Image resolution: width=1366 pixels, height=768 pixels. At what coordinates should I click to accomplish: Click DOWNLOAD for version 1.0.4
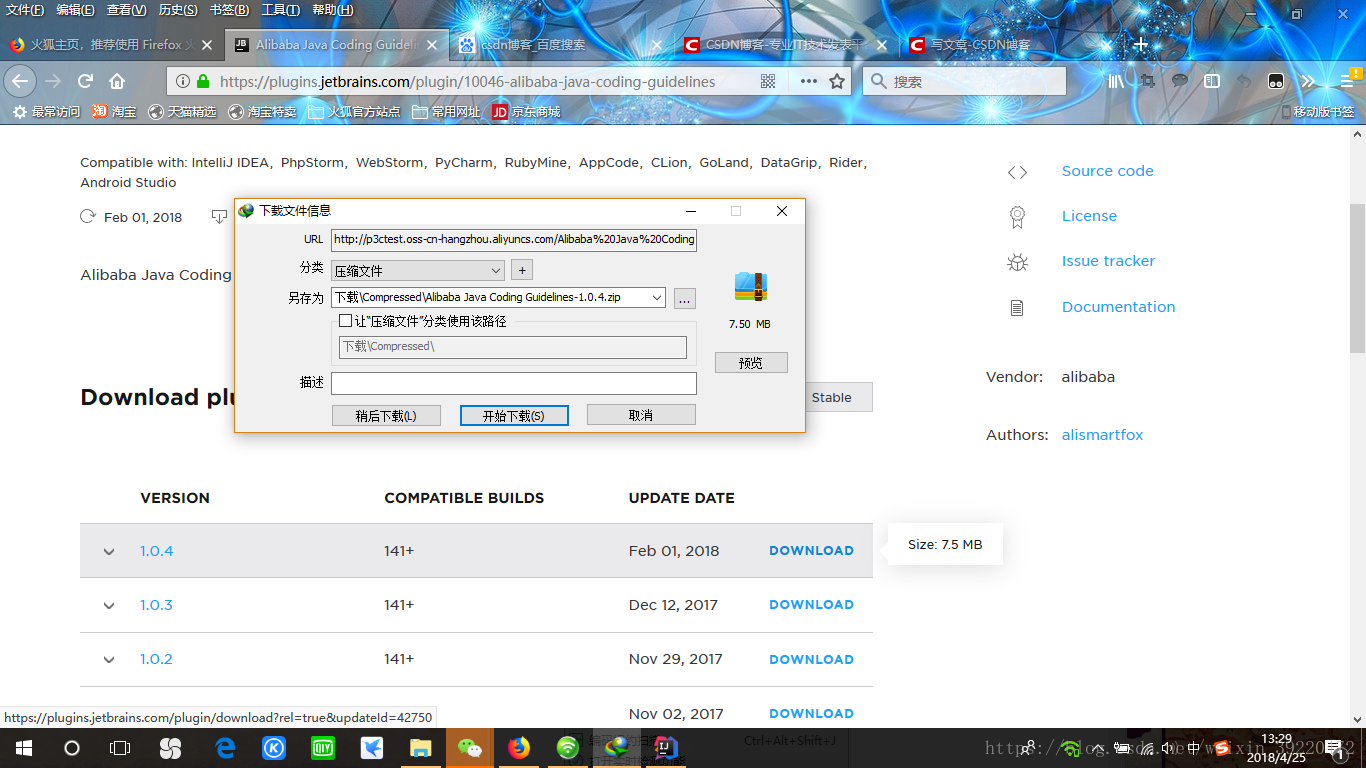coord(811,551)
